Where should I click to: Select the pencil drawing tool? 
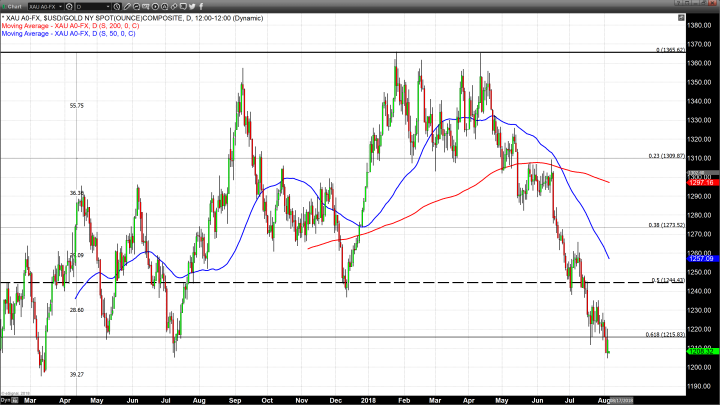pos(127,6)
